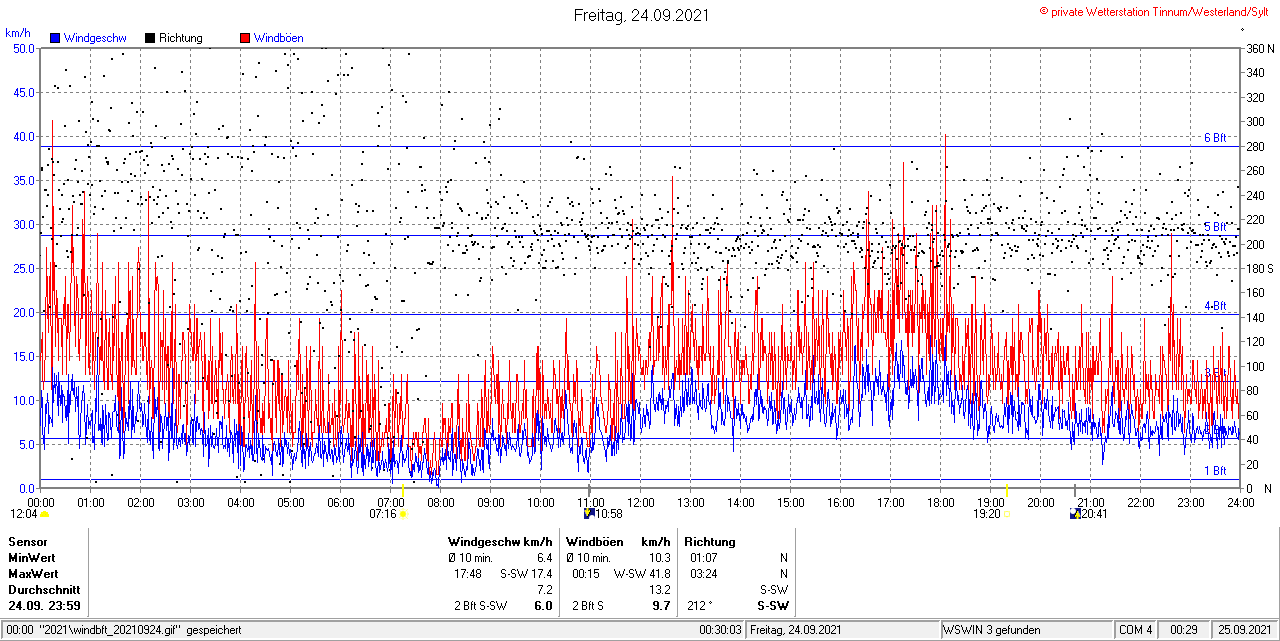Click the 360 N label on the right axis

[1258, 48]
